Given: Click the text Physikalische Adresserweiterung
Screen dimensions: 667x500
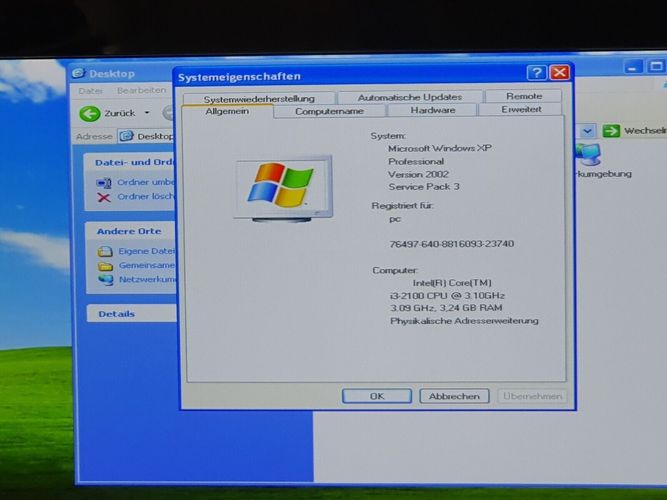Looking at the screenshot, I should coord(464,321).
